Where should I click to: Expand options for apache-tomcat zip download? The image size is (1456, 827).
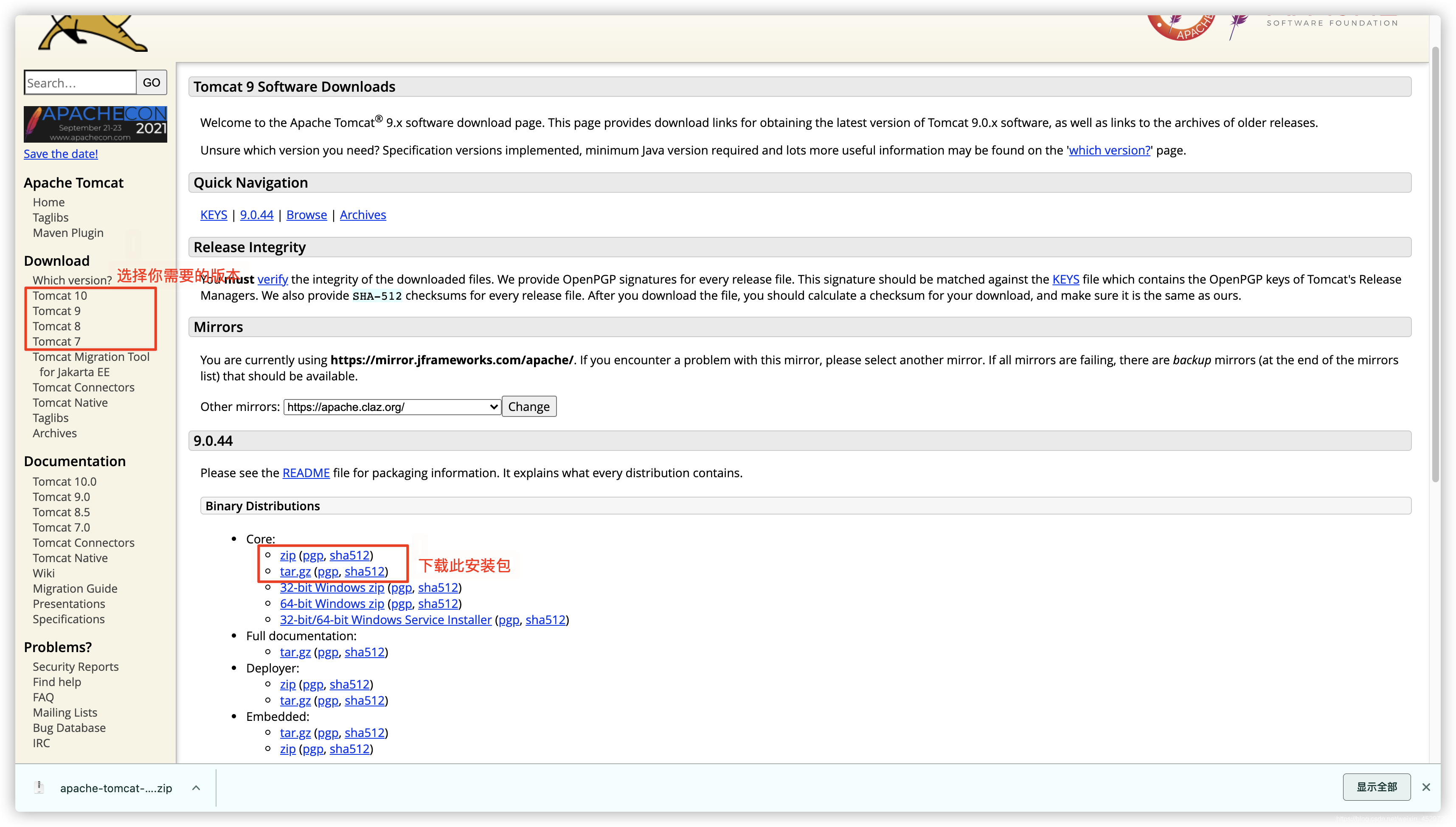(196, 788)
